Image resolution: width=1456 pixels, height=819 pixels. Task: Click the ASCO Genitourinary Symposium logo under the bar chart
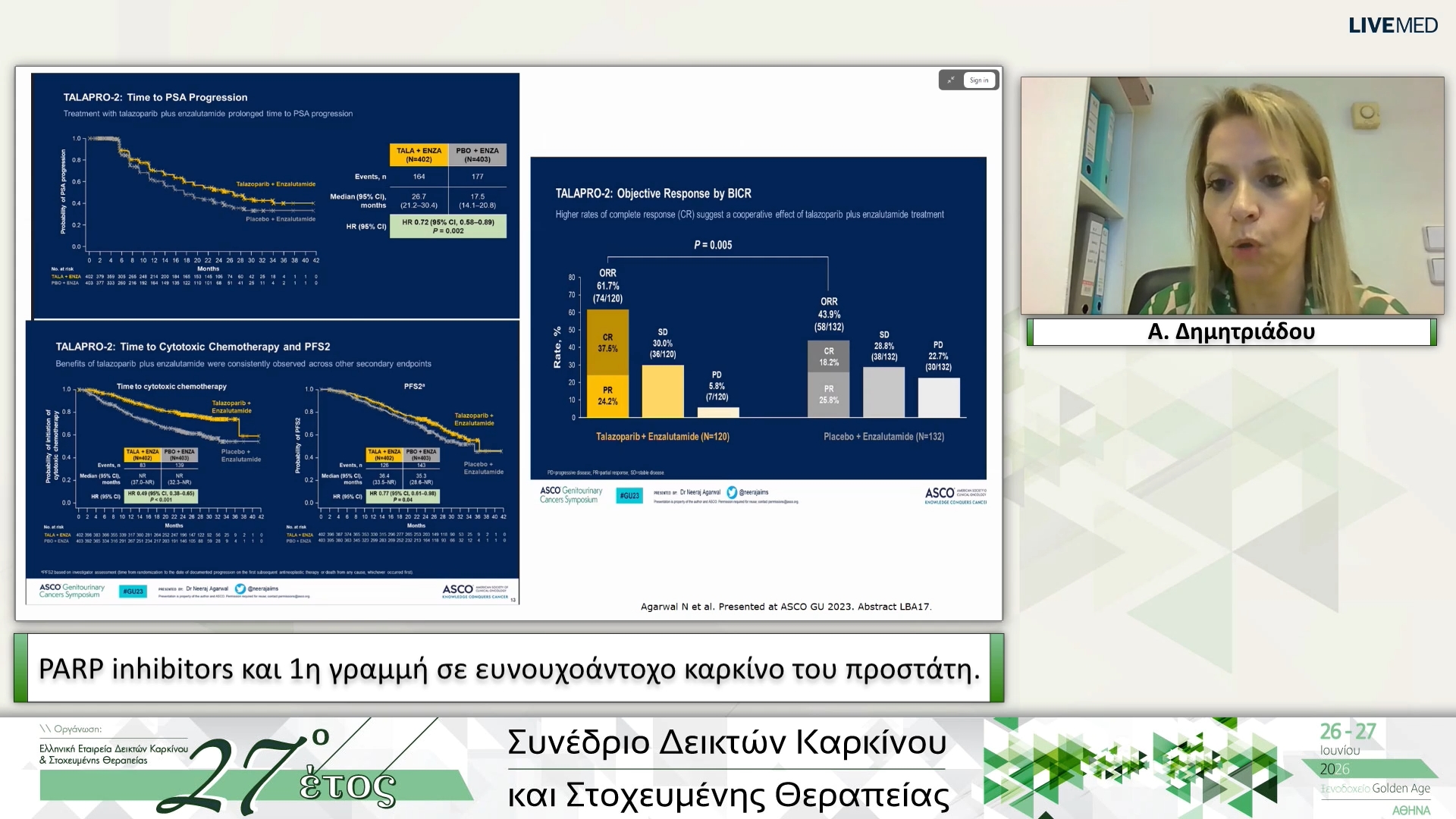tap(571, 495)
